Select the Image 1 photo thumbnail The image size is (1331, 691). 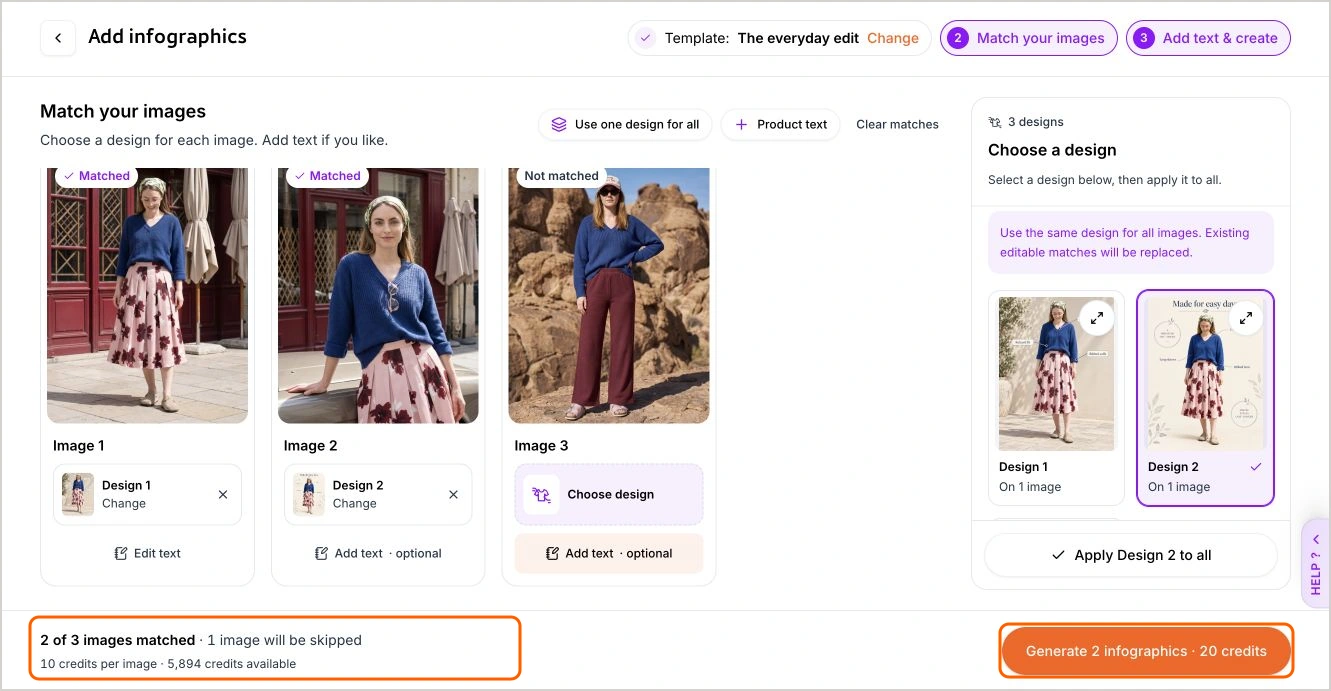(x=147, y=295)
